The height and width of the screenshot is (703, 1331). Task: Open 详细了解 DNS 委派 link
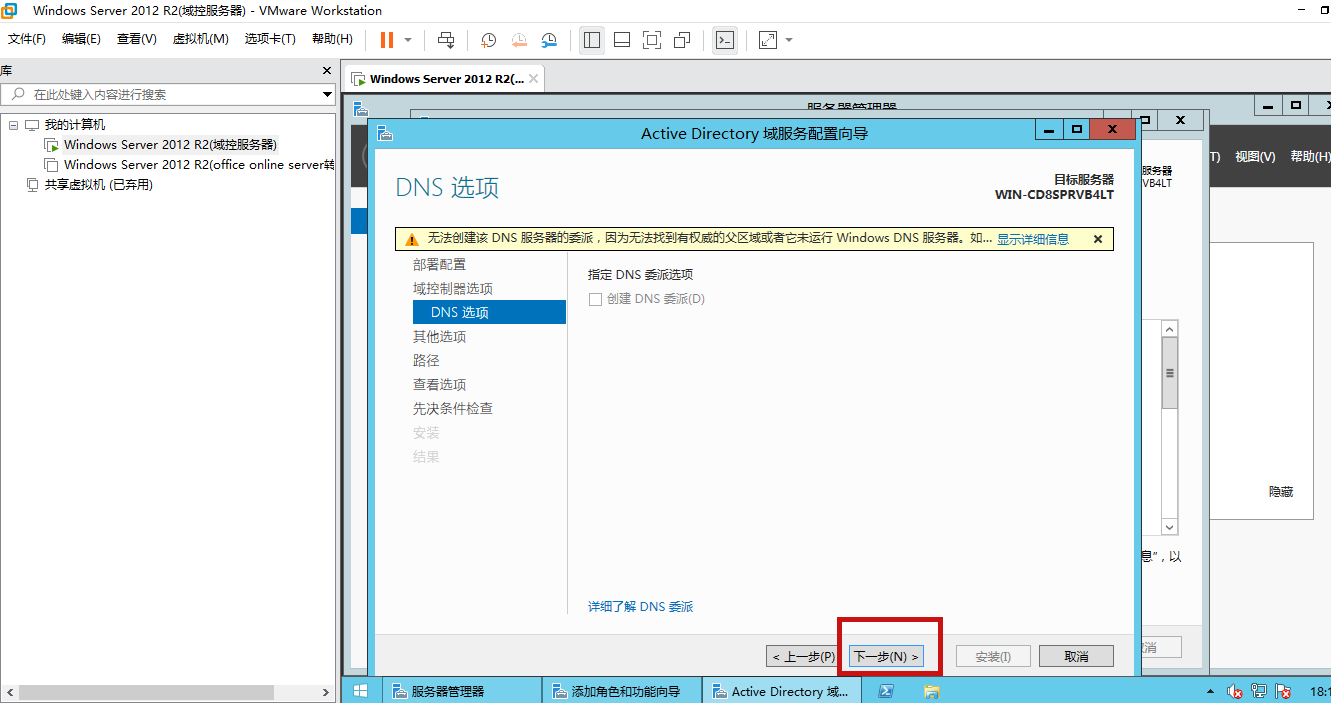(641, 607)
